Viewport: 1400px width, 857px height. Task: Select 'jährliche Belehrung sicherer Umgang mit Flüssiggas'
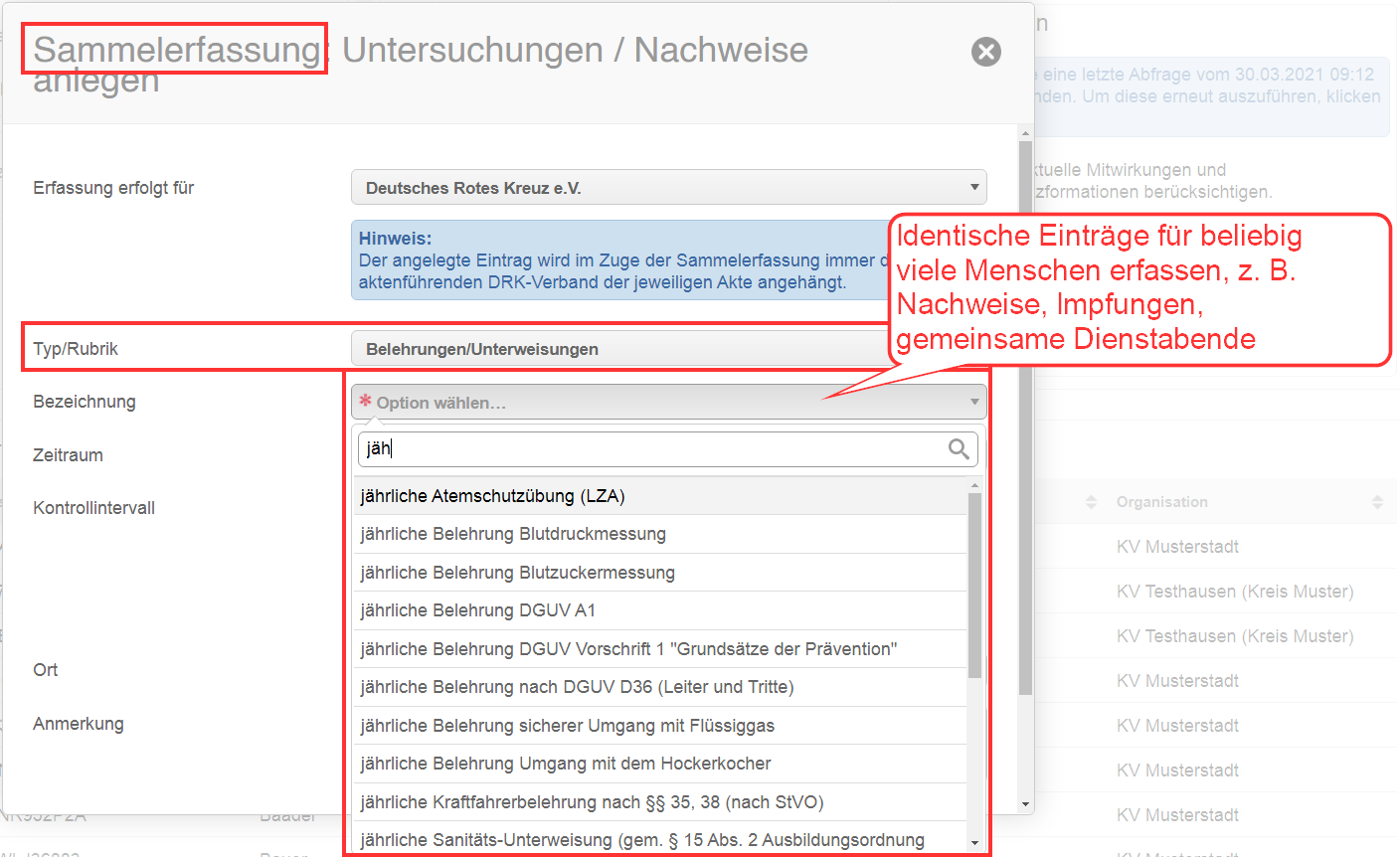click(660, 726)
